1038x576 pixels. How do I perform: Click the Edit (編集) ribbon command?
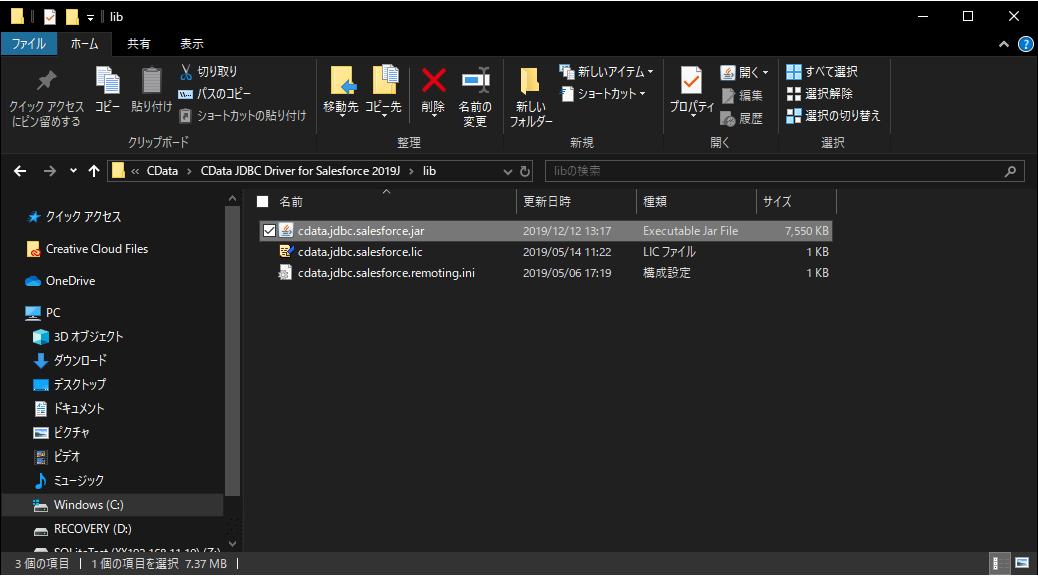click(742, 95)
